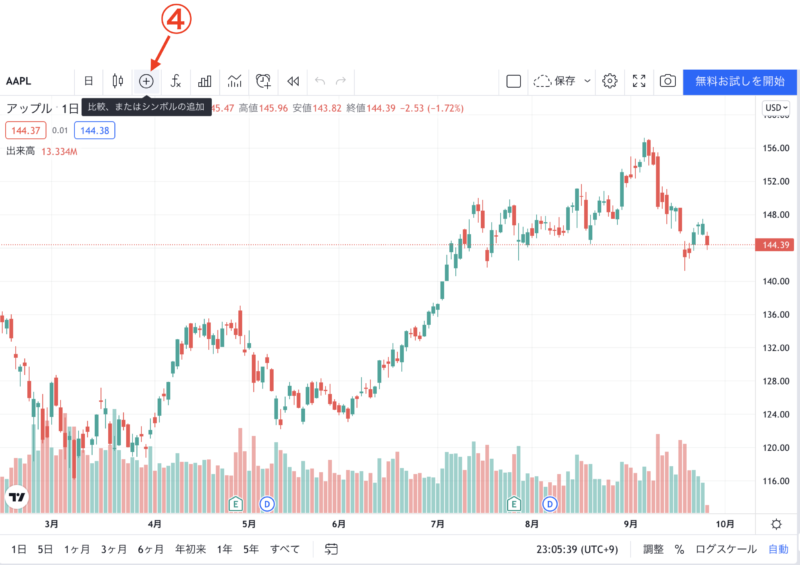This screenshot has height=565, width=800.
Task: Take a snapshot with the camera icon
Action: (x=667, y=81)
